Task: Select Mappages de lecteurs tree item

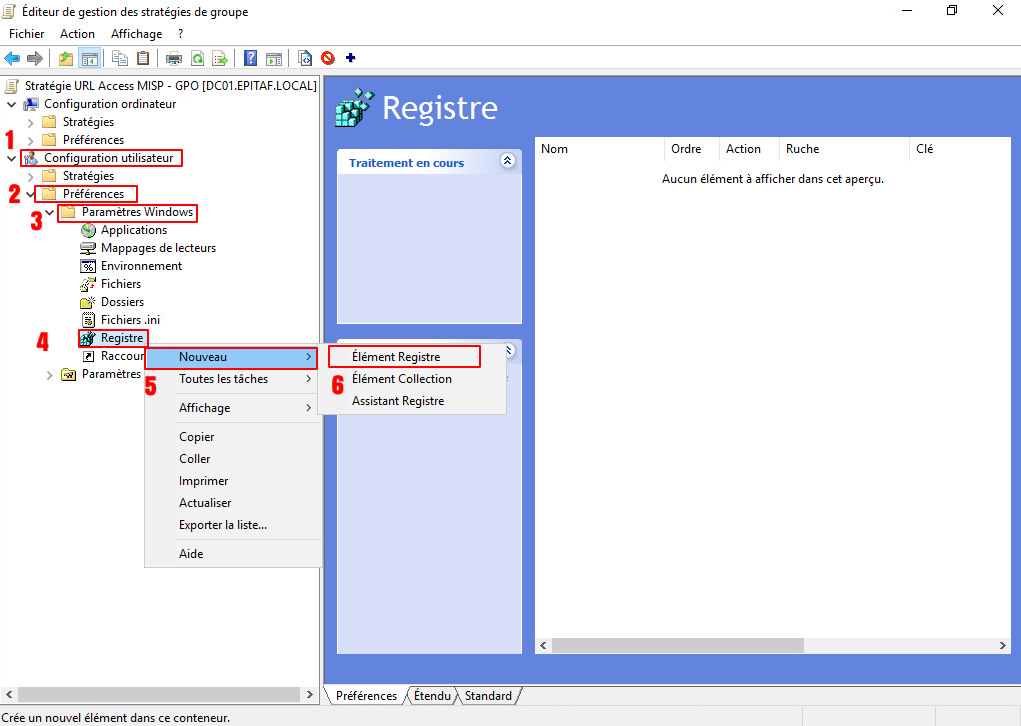Action: (158, 248)
